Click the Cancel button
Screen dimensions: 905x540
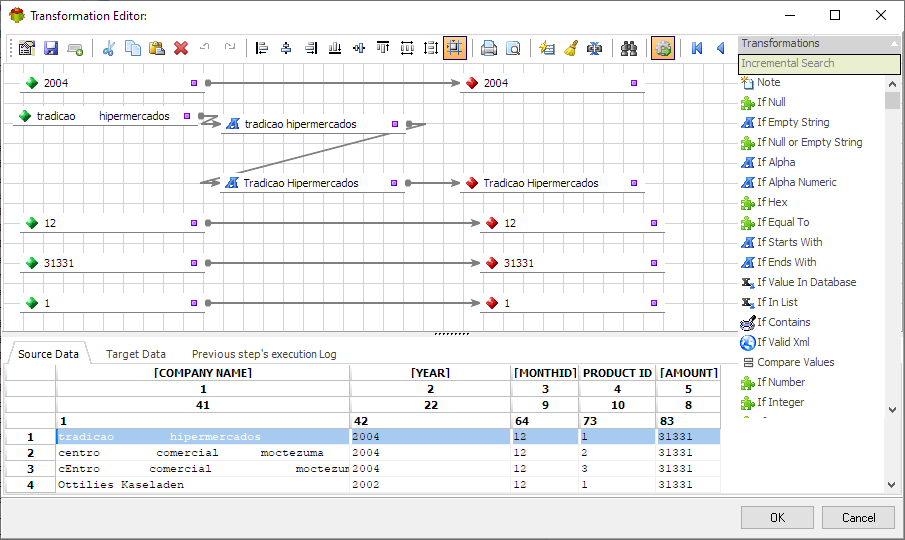858,518
